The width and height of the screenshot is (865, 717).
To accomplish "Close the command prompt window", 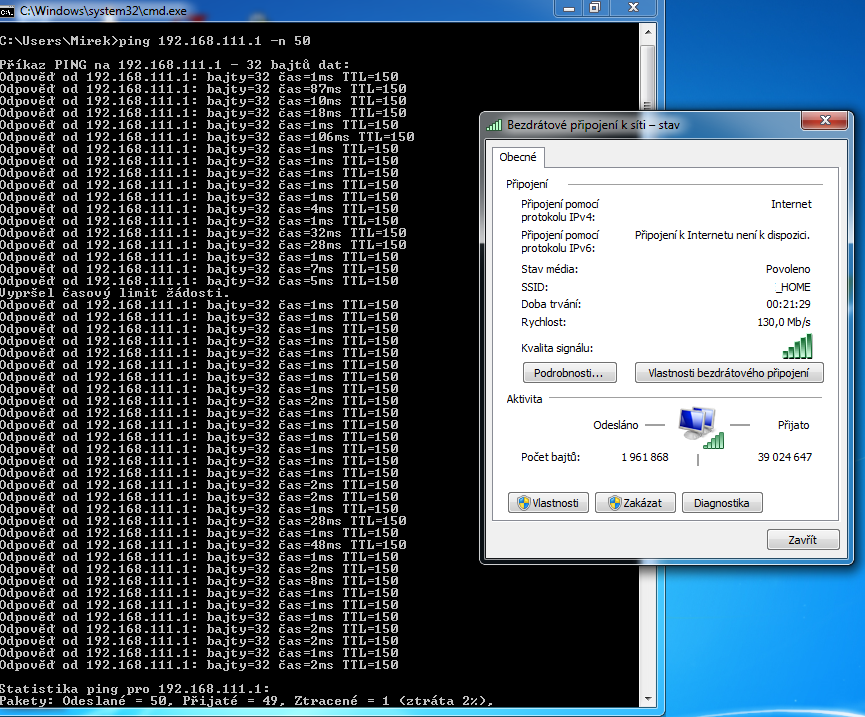I will point(631,8).
